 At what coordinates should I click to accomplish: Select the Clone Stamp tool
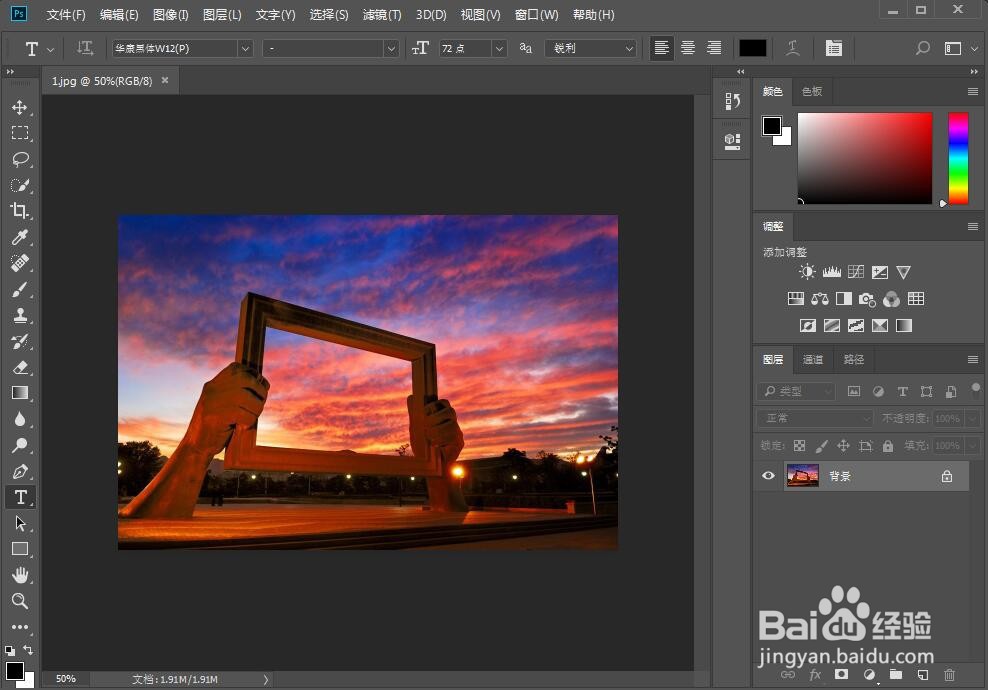20,315
